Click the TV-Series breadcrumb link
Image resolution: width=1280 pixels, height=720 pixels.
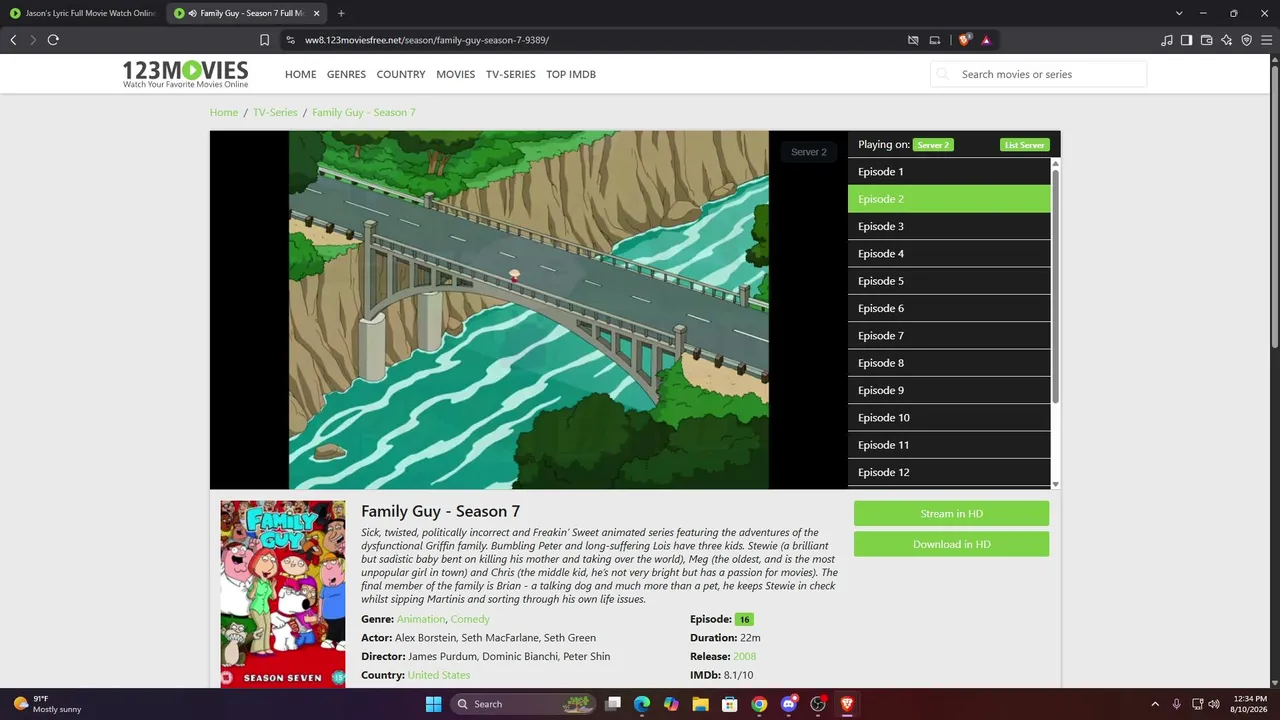pos(275,112)
